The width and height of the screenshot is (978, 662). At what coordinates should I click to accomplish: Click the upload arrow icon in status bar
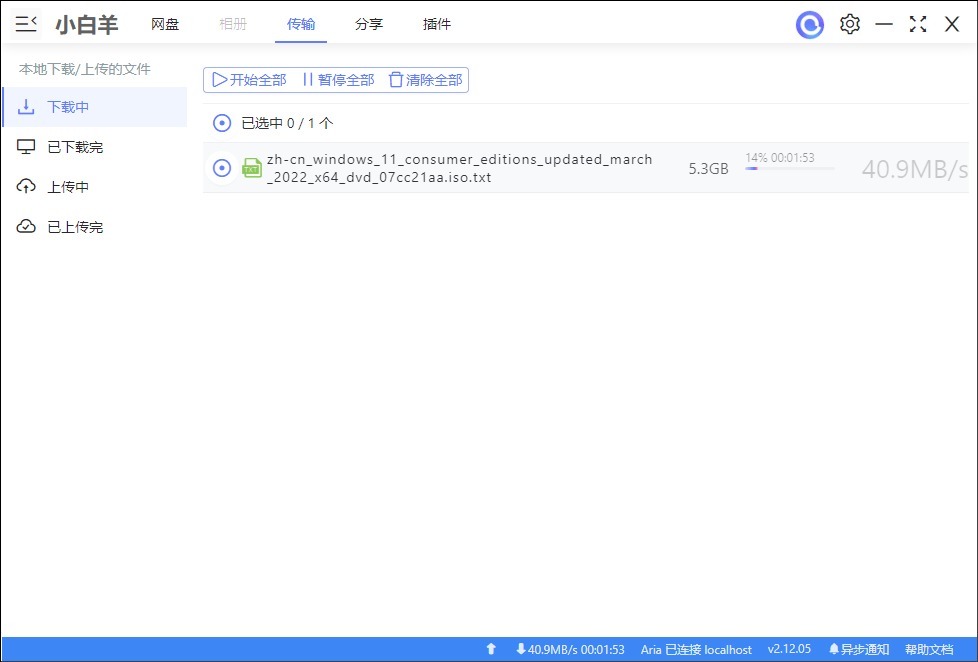[x=491, y=649]
